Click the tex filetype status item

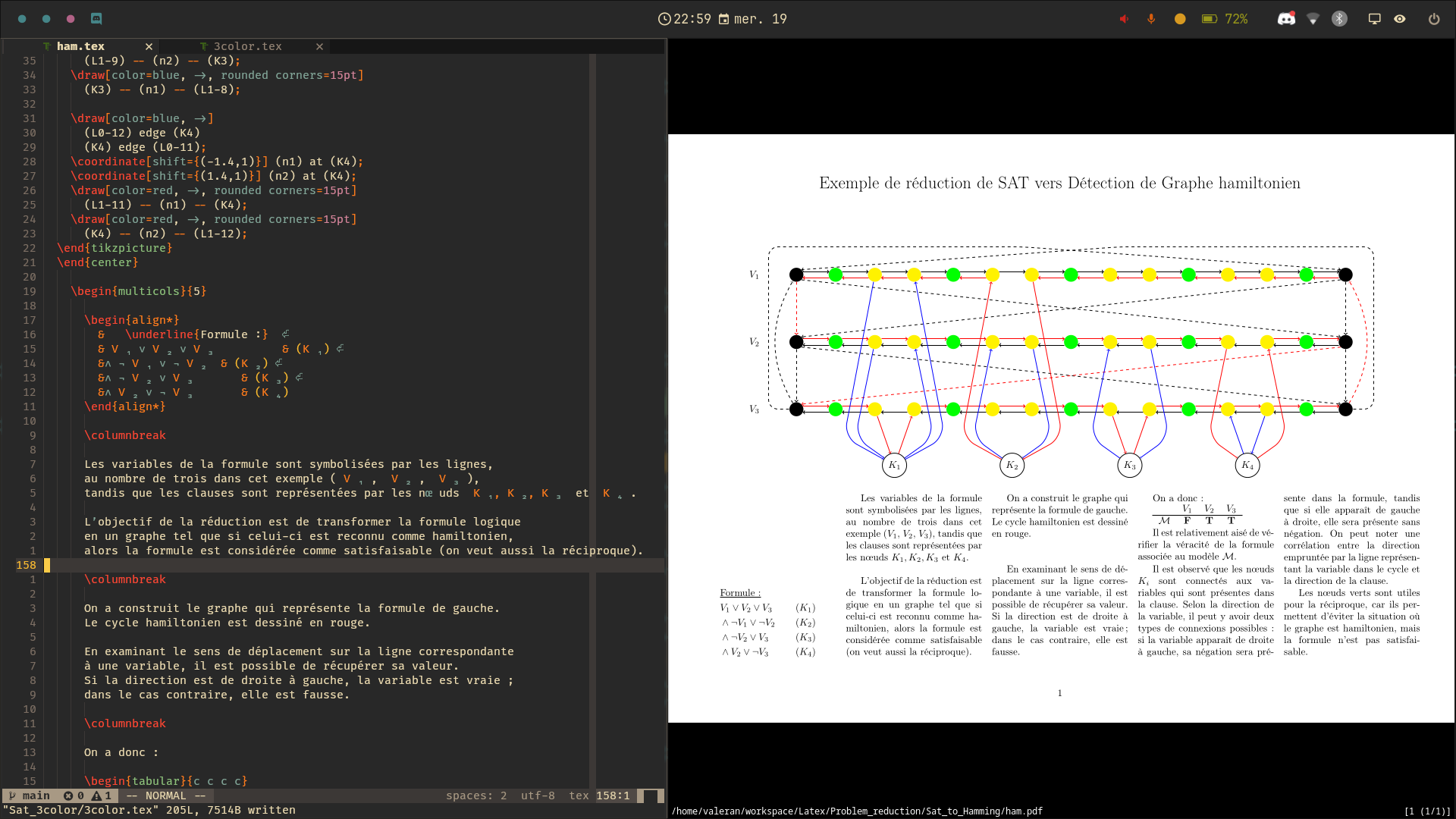tap(579, 795)
